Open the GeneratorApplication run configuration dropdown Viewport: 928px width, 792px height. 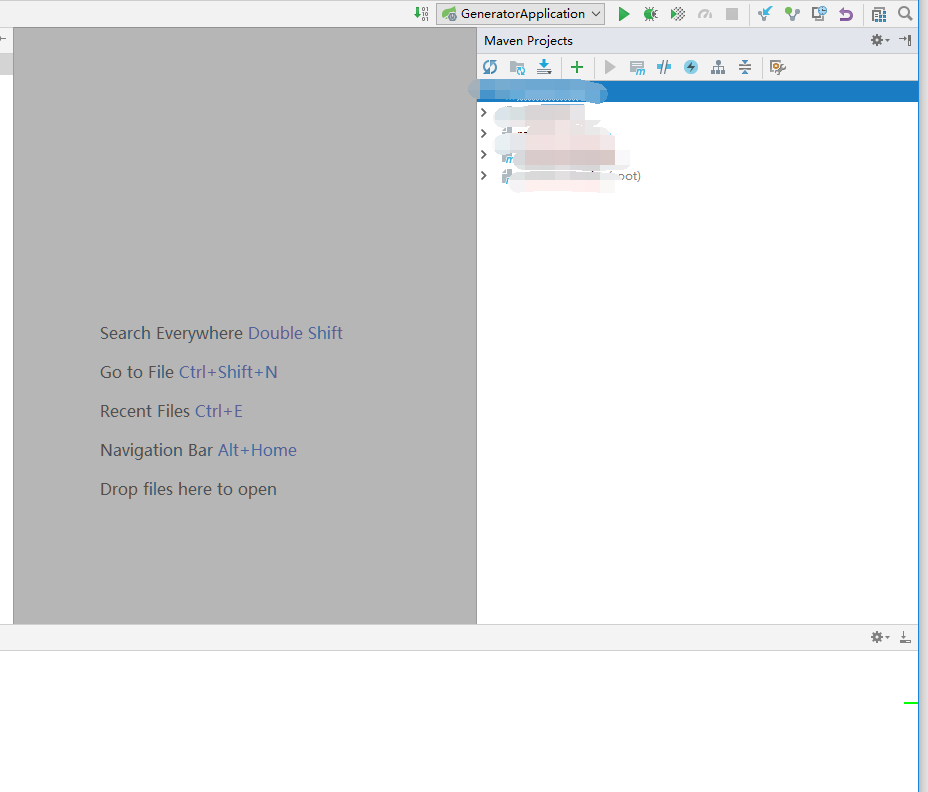520,14
